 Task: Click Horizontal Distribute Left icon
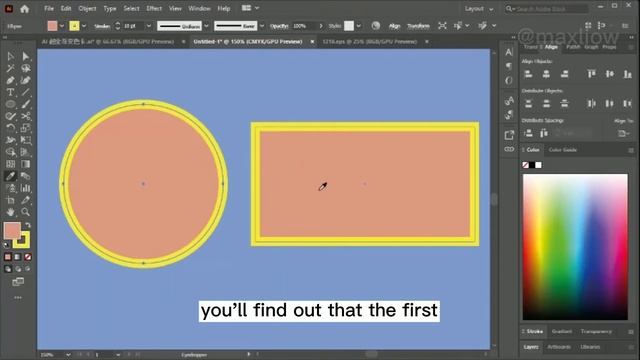click(x=591, y=104)
